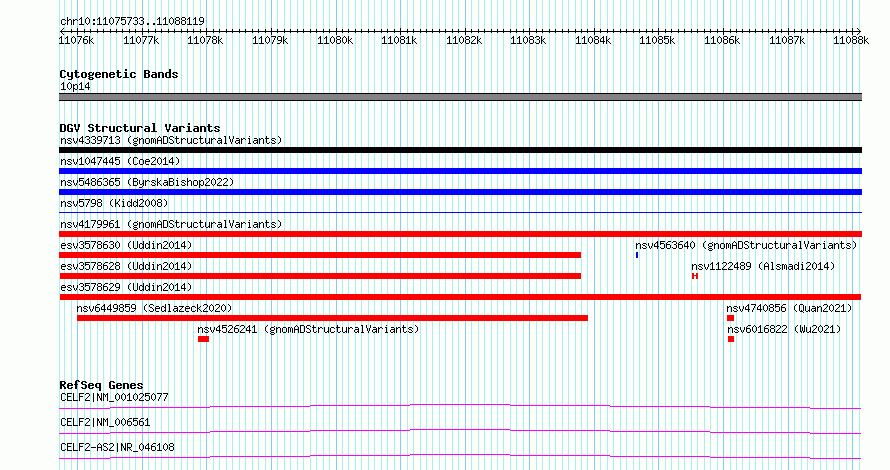Click the gray 10p14 cytogenetic band bar
890x470 pixels.
tap(460, 97)
